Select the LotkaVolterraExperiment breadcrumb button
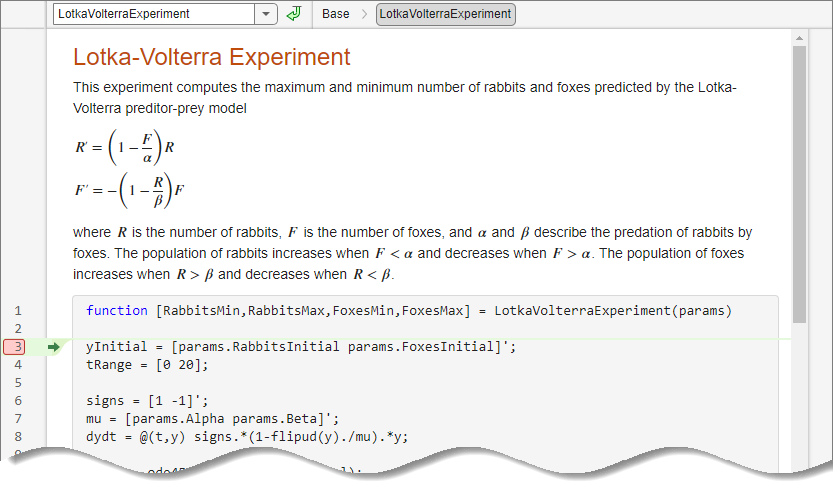833x485 pixels. click(445, 14)
